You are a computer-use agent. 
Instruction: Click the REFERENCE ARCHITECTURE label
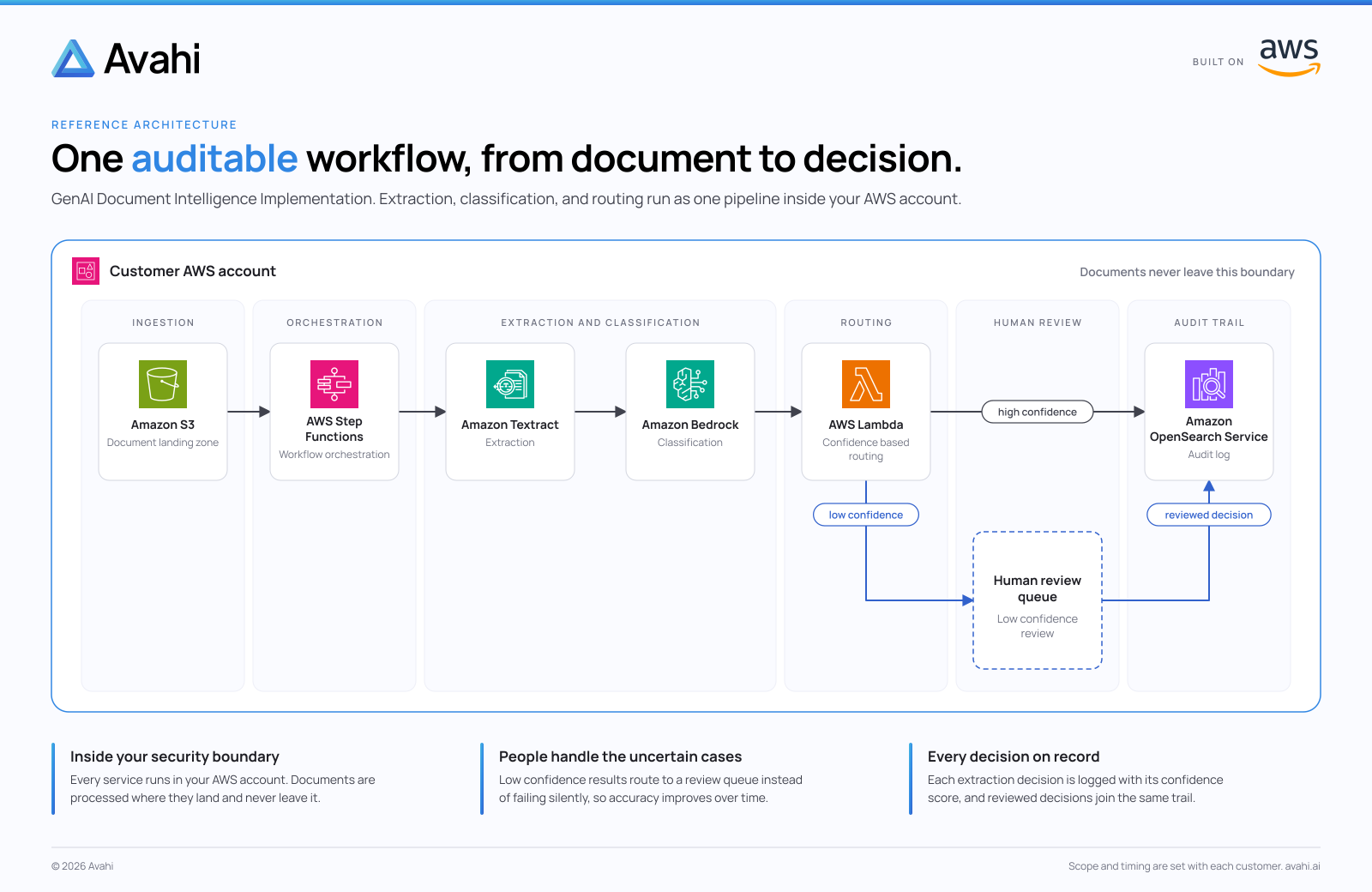(x=144, y=124)
